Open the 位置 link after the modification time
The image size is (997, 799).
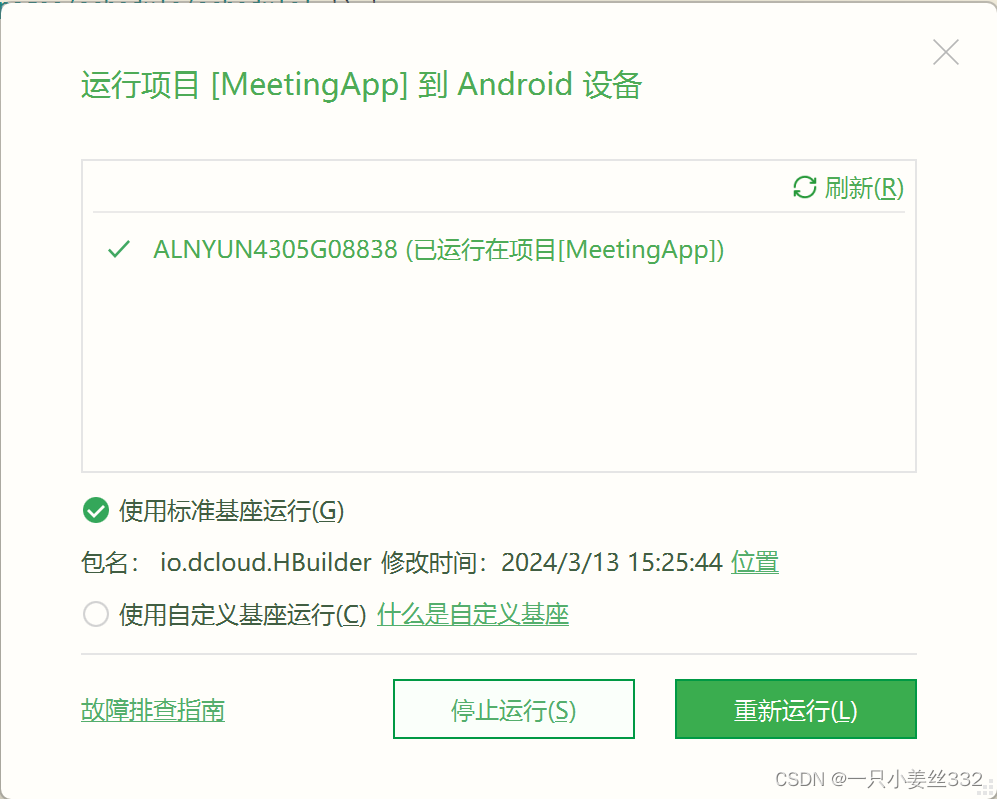point(755,563)
